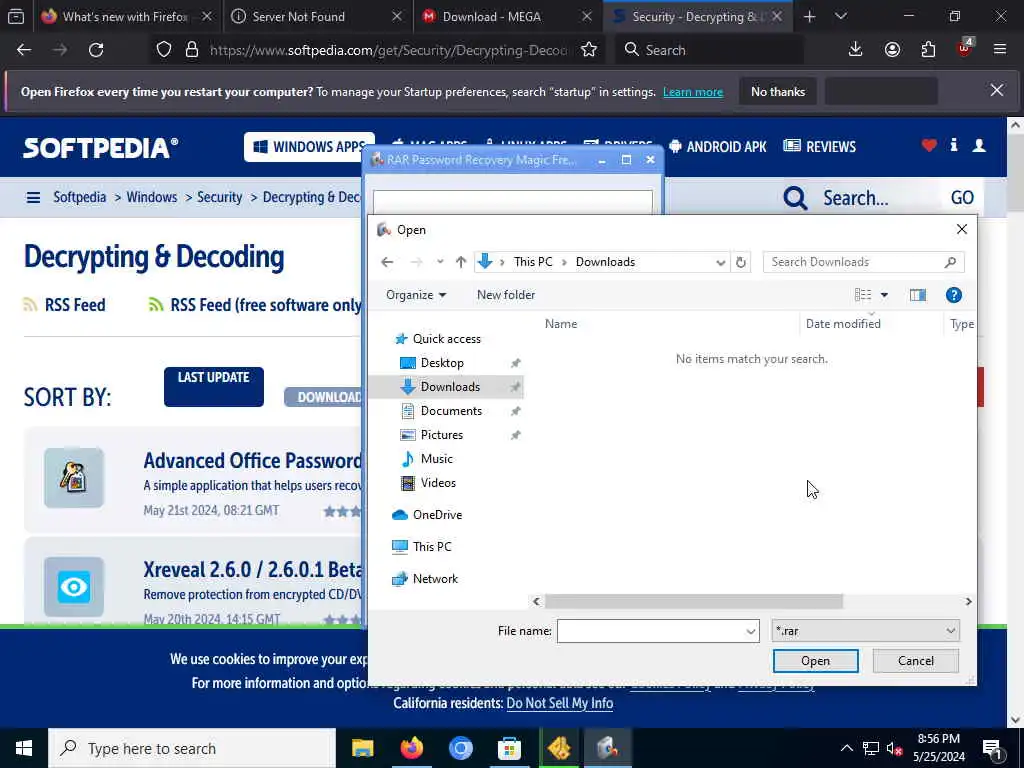
Task: Select the Windows Apps menu on Softpedia
Action: (x=308, y=147)
